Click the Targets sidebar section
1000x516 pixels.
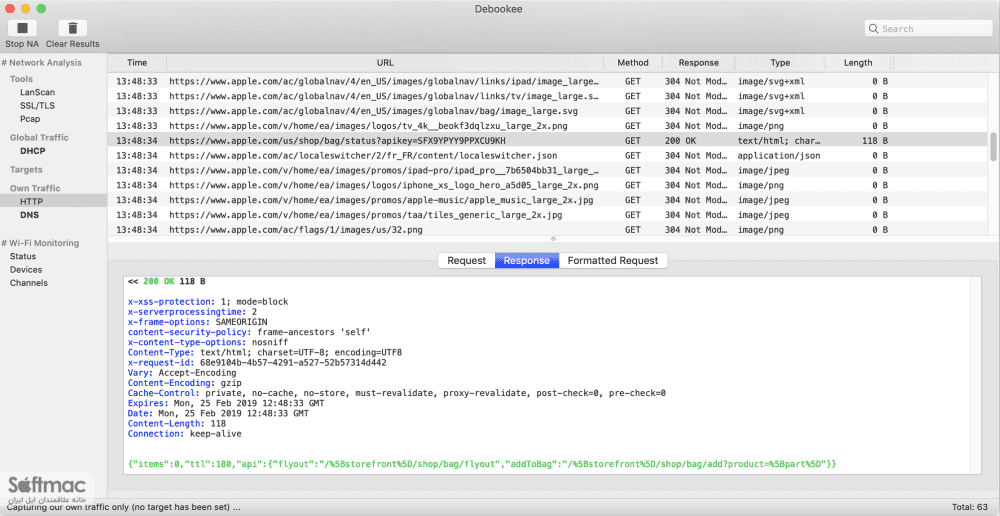click(x=26, y=170)
